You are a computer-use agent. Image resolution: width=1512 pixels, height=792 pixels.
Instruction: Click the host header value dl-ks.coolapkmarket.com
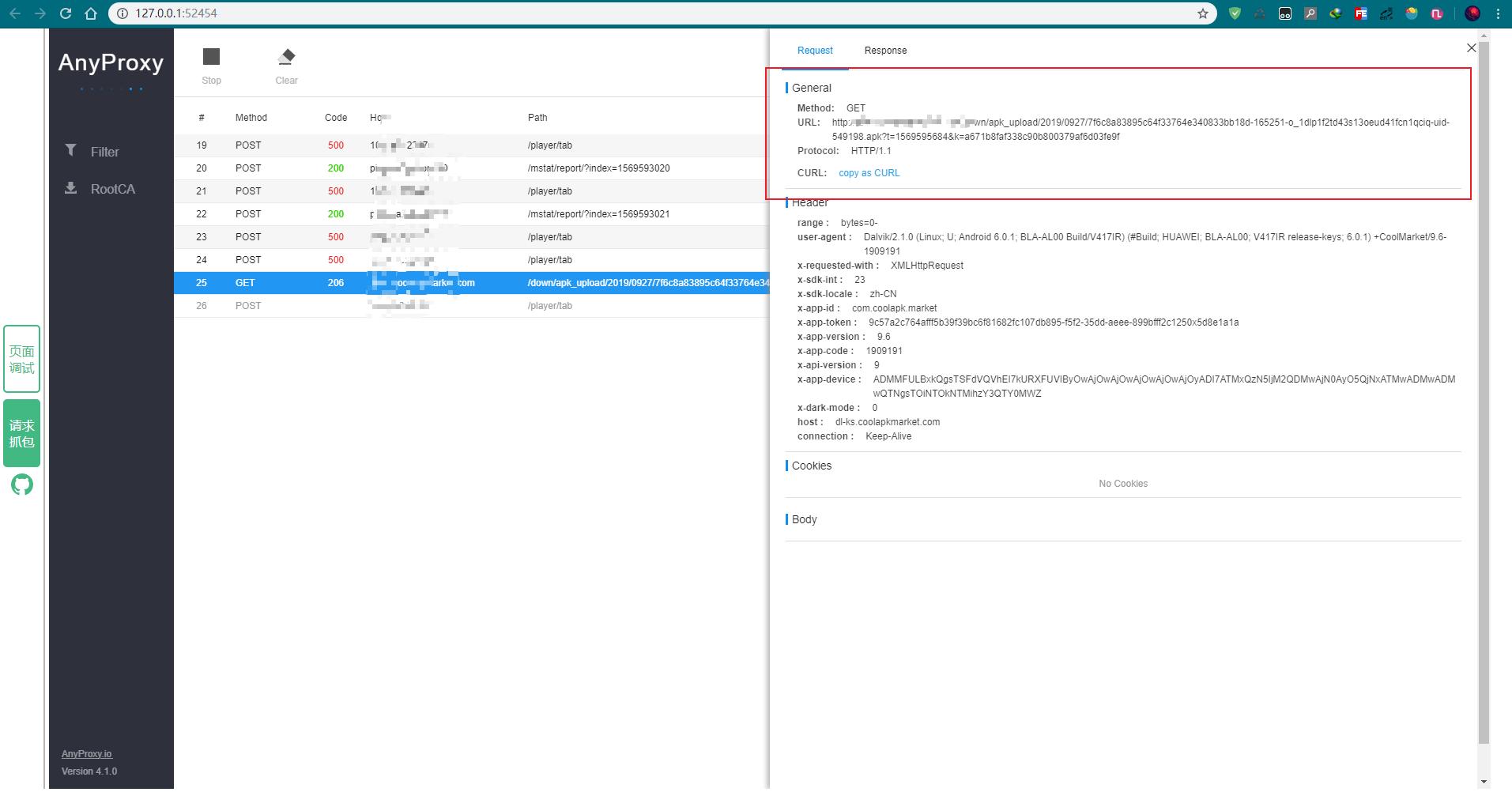click(888, 422)
